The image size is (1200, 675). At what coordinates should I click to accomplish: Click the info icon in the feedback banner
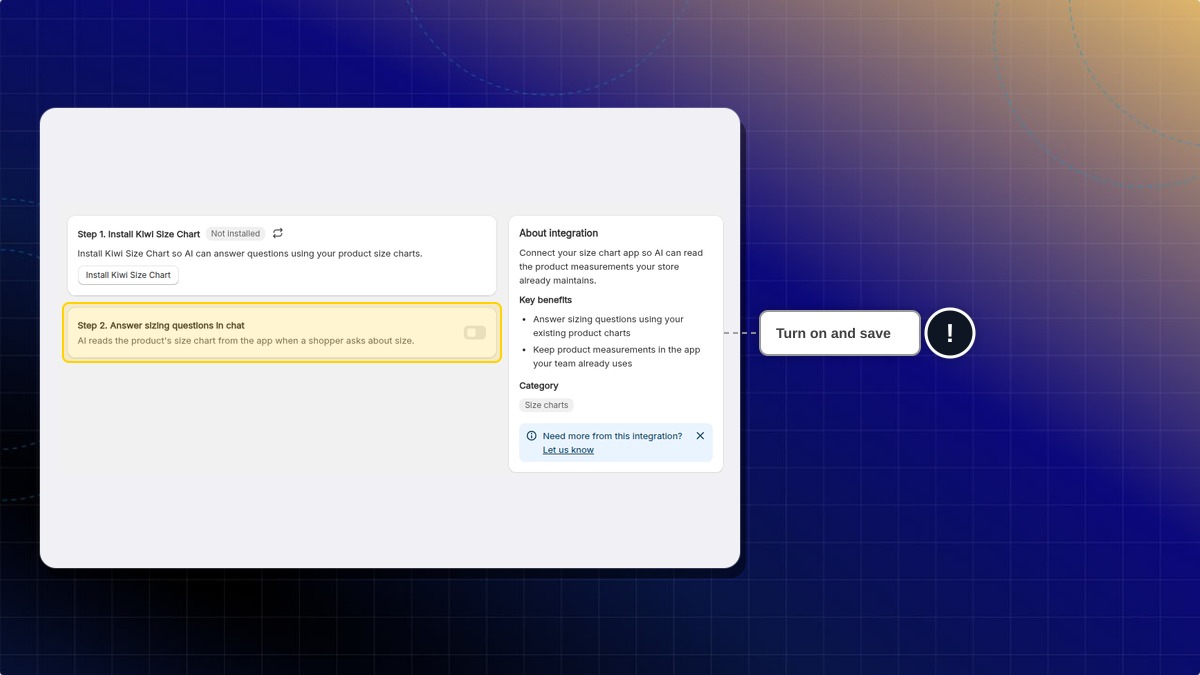click(x=531, y=436)
